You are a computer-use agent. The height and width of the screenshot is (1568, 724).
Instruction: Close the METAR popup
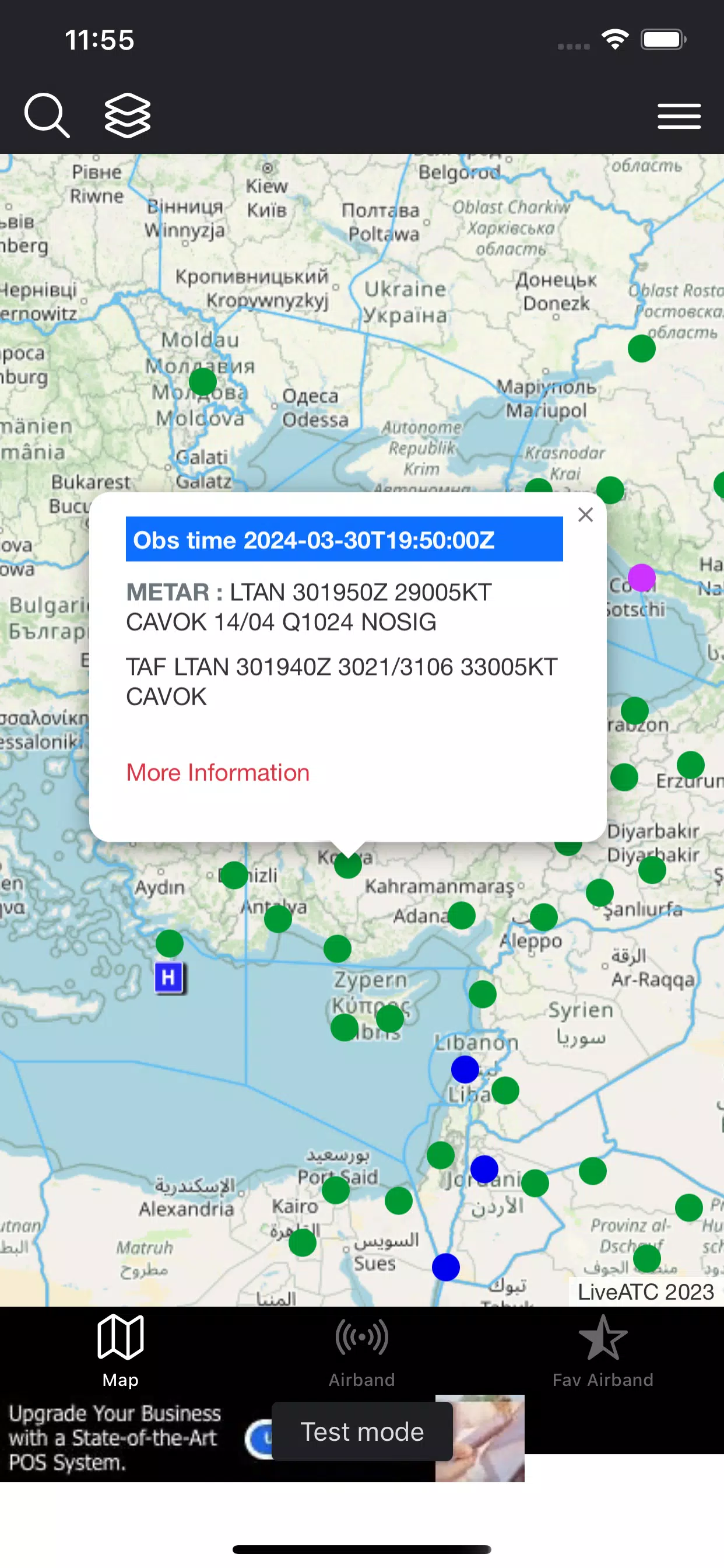tap(585, 515)
